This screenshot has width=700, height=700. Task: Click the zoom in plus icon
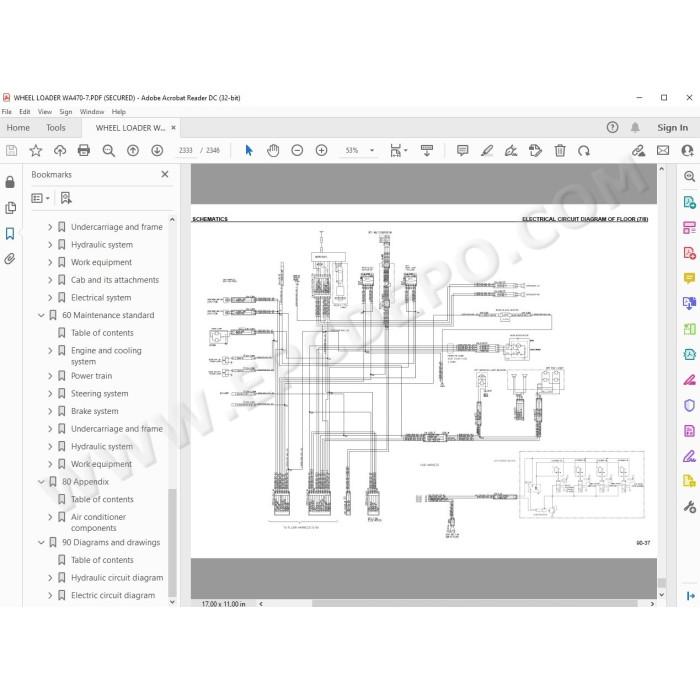click(321, 150)
